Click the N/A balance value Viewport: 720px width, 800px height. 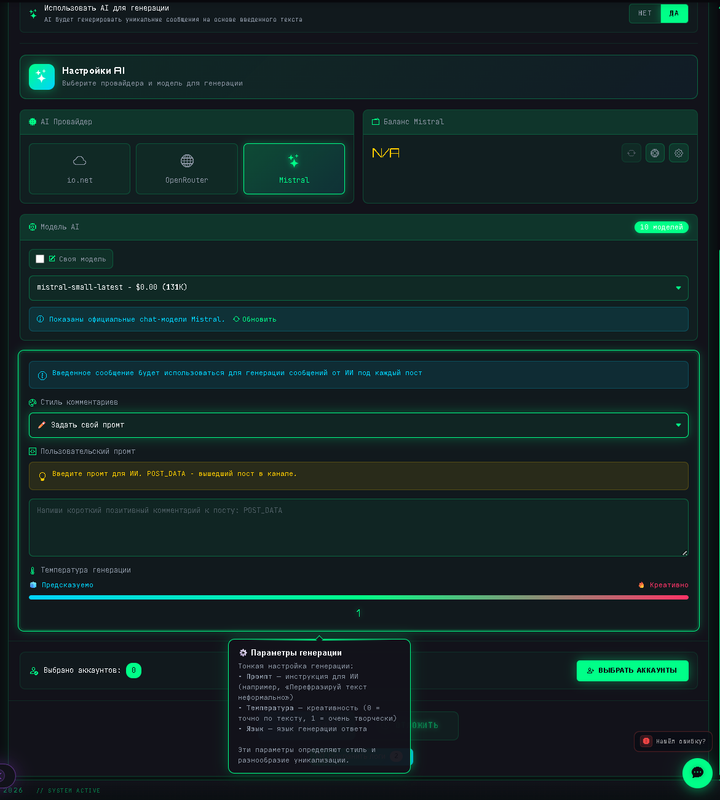click(x=386, y=153)
